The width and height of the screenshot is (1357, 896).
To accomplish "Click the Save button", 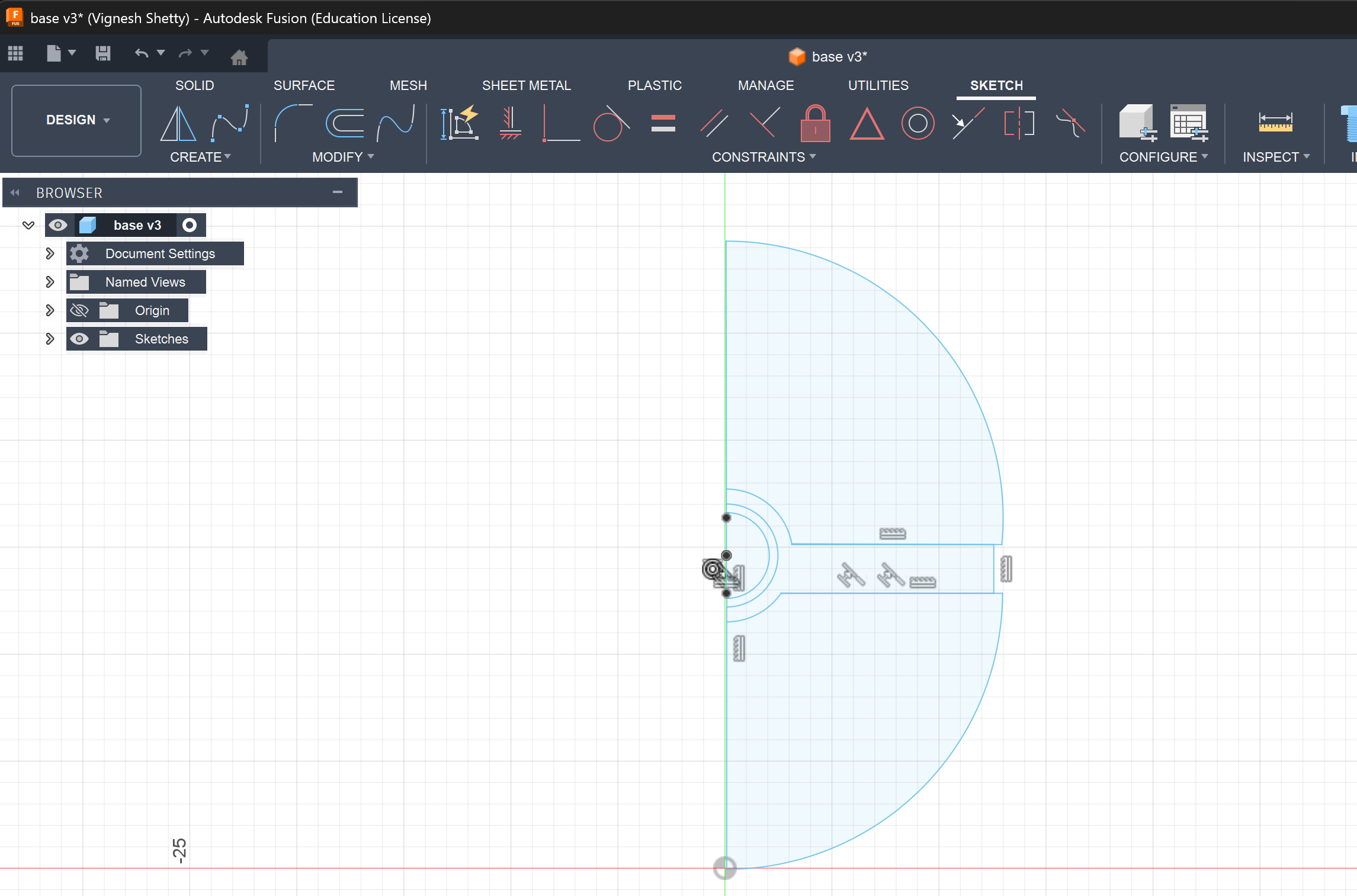I will 103,53.
